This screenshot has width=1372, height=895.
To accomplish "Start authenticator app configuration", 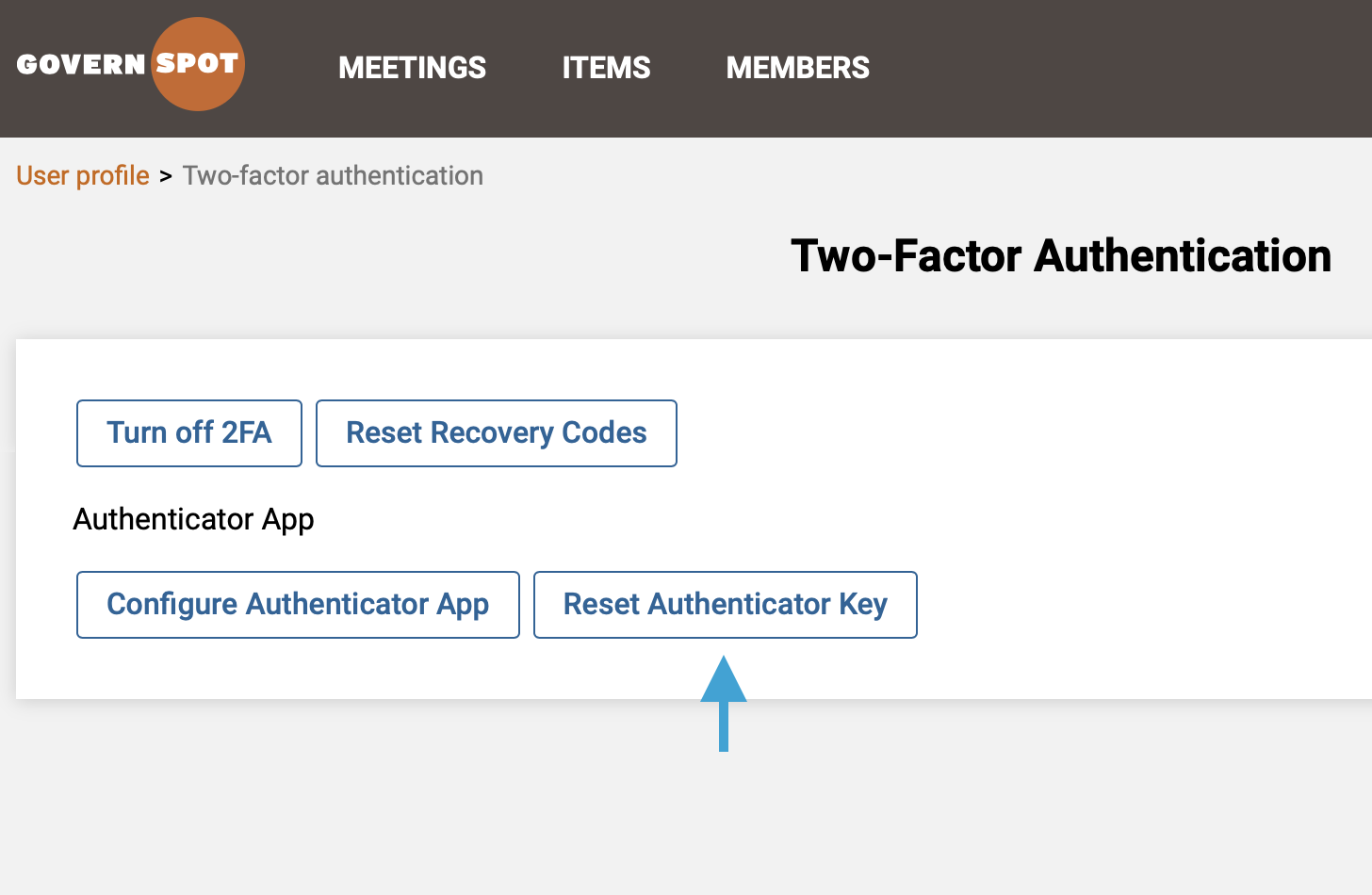I will tap(298, 604).
